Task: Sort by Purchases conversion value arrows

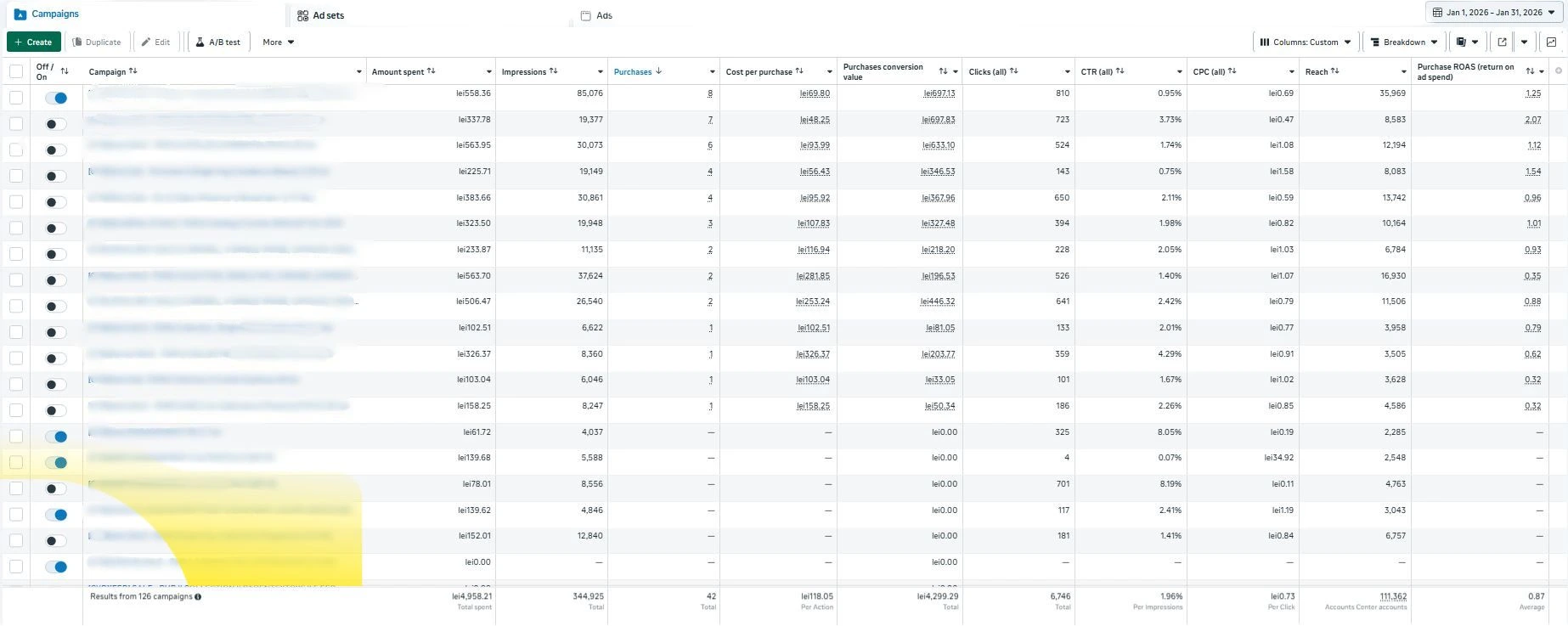Action: tap(943, 71)
